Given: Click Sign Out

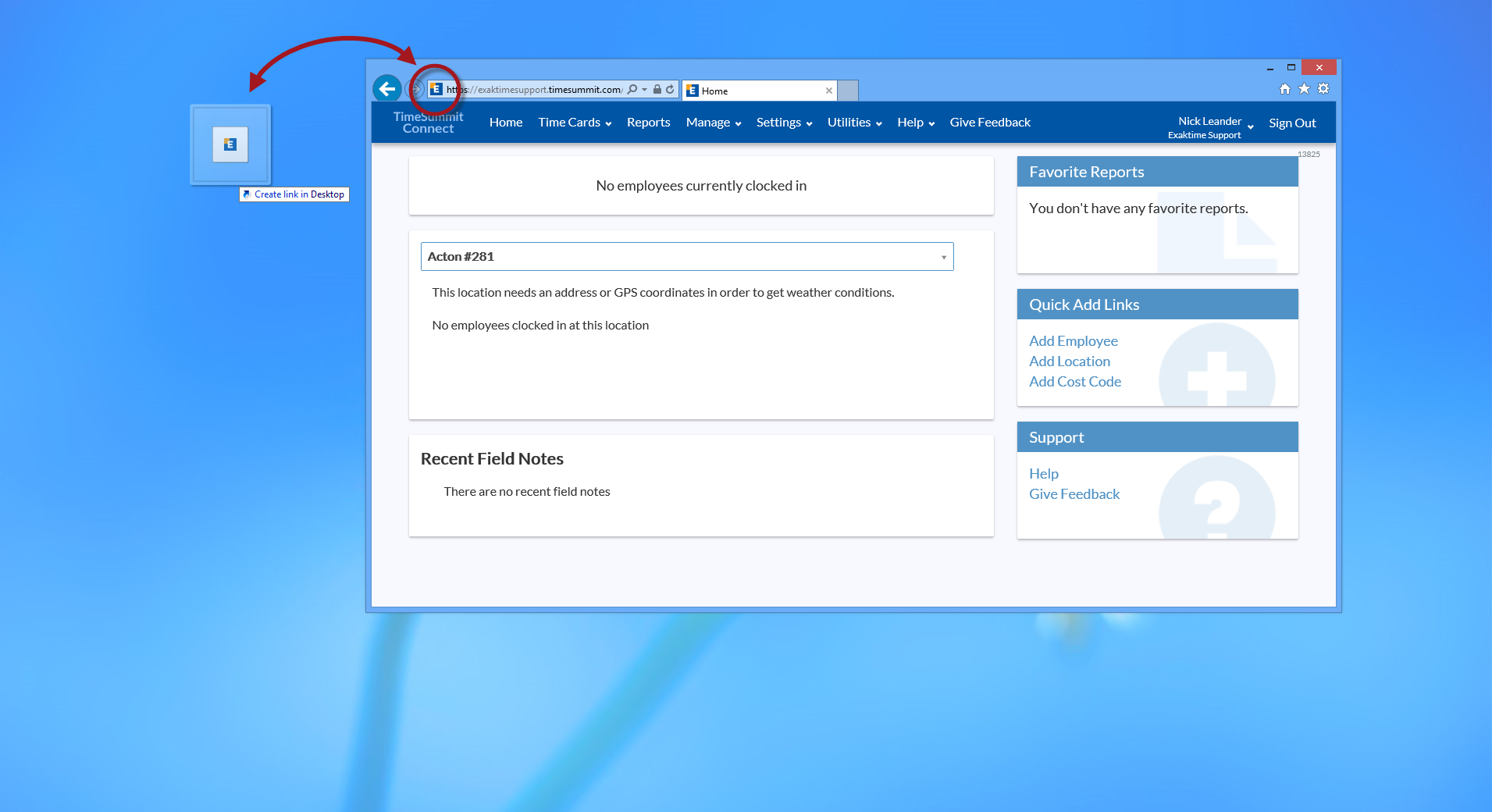Looking at the screenshot, I should 1292,123.
